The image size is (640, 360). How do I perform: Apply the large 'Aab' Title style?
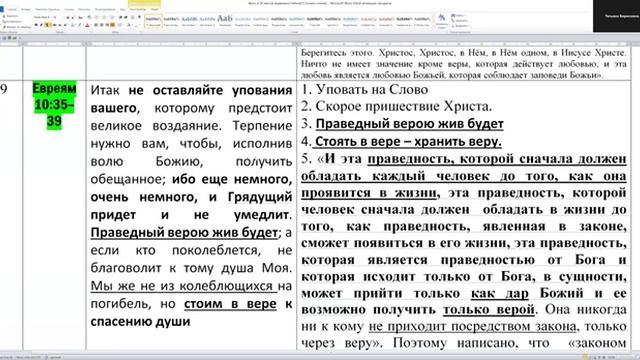click(225, 21)
